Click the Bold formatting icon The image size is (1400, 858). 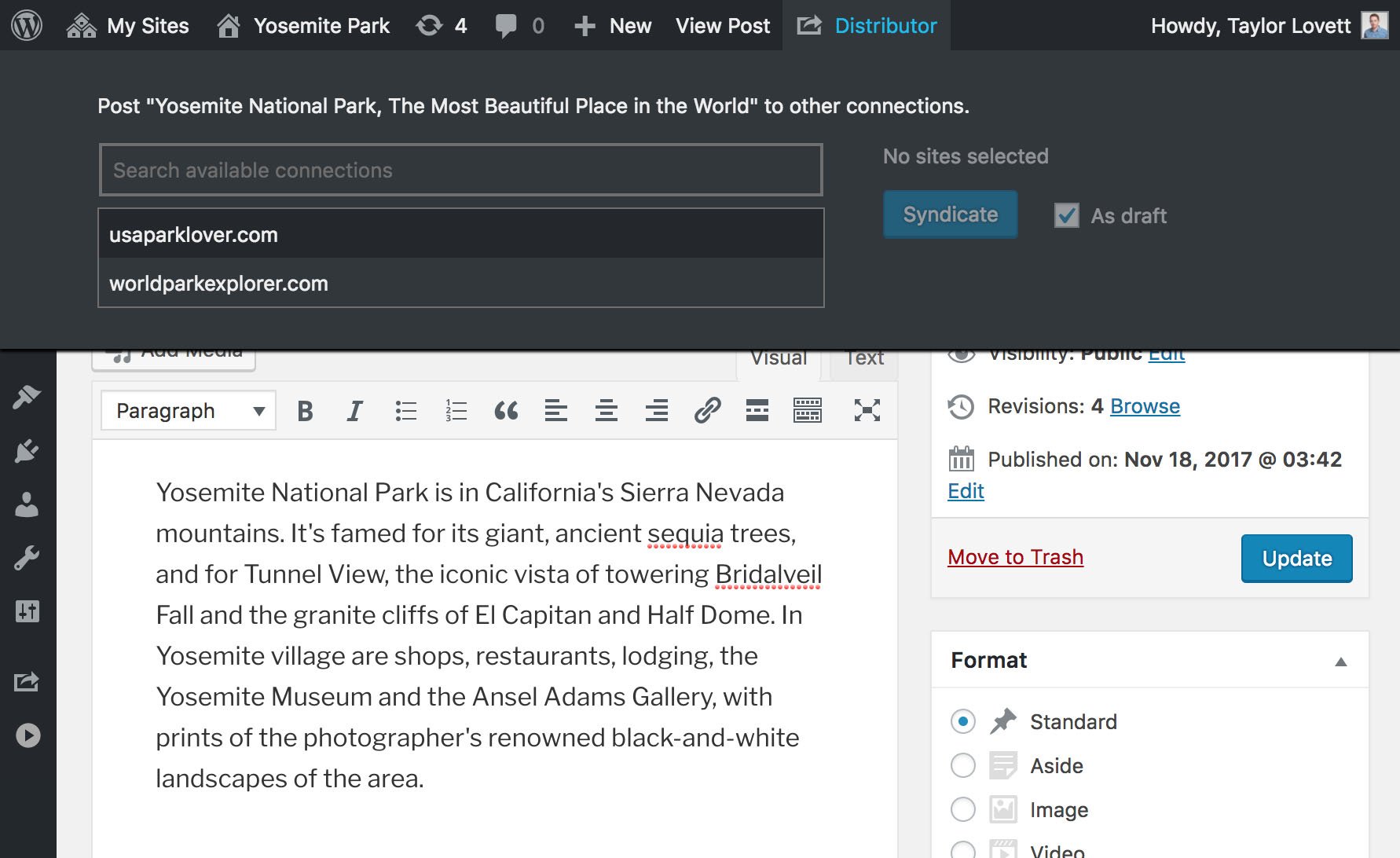[305, 411]
